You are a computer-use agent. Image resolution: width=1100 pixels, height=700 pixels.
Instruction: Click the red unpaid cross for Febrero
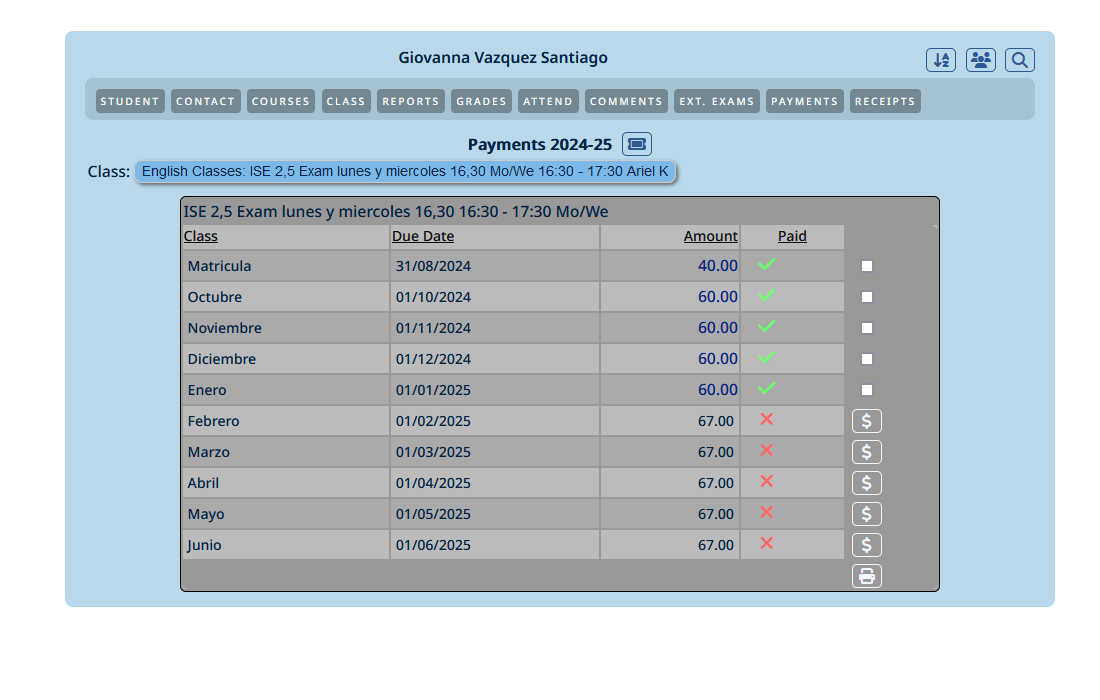pos(767,419)
